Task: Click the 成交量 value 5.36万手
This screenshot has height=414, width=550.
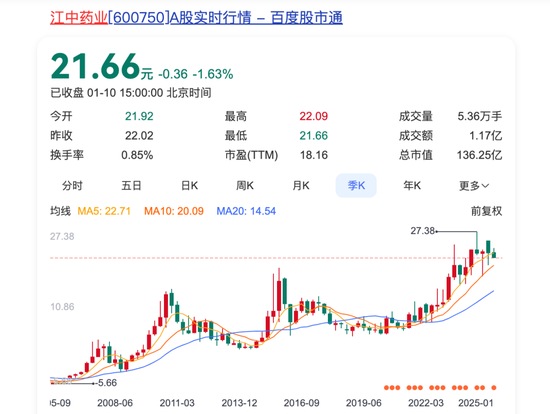Action: [479, 116]
